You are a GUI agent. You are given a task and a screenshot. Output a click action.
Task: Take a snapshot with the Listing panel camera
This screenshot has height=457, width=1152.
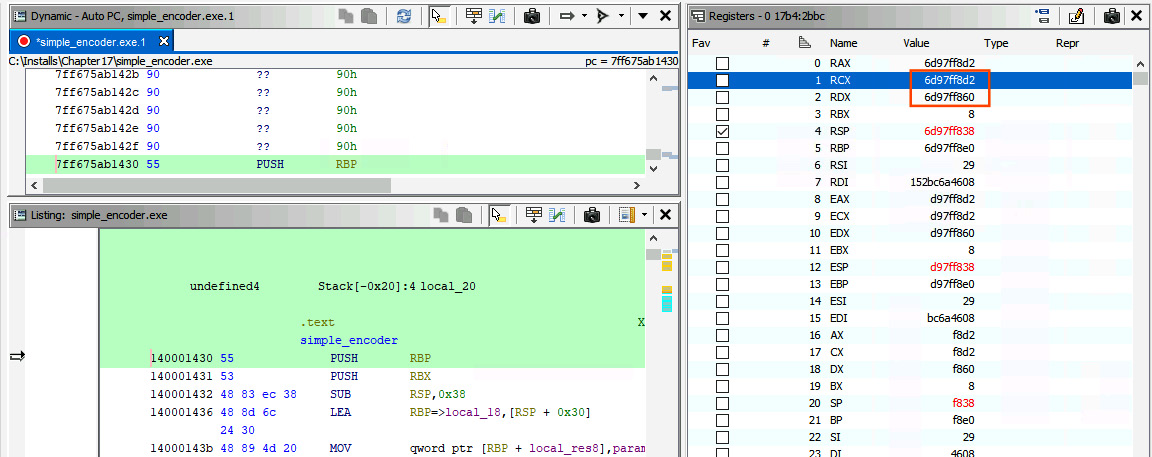point(592,215)
